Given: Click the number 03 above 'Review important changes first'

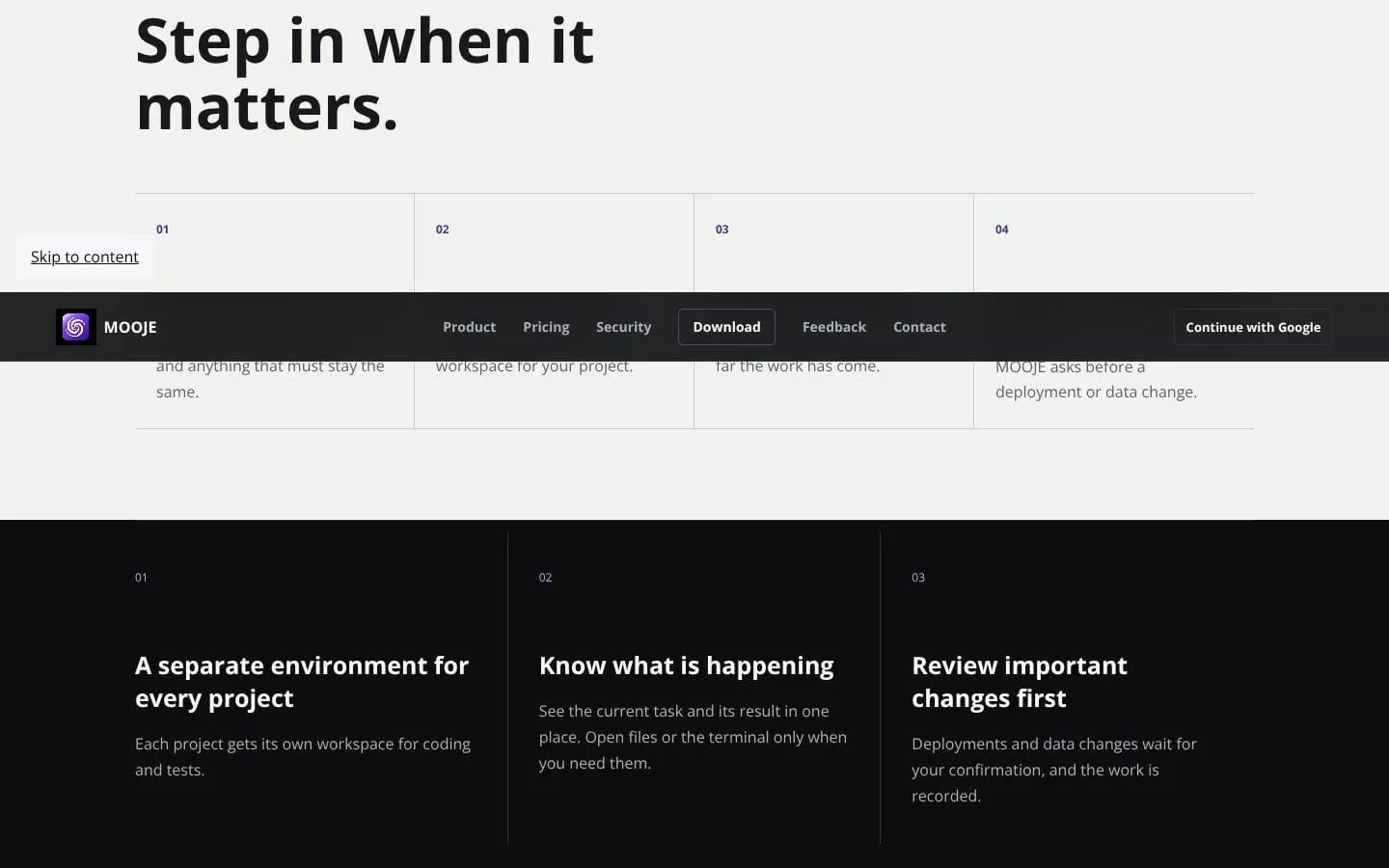Looking at the screenshot, I should pyautogui.click(x=918, y=578).
